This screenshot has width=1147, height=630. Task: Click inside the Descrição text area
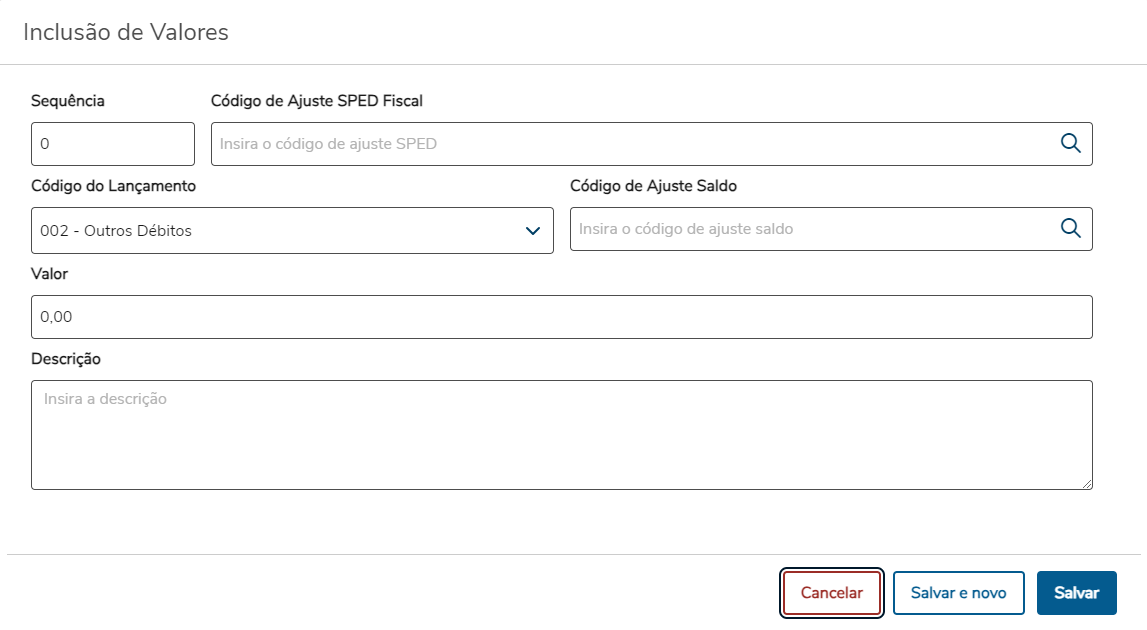pos(560,435)
